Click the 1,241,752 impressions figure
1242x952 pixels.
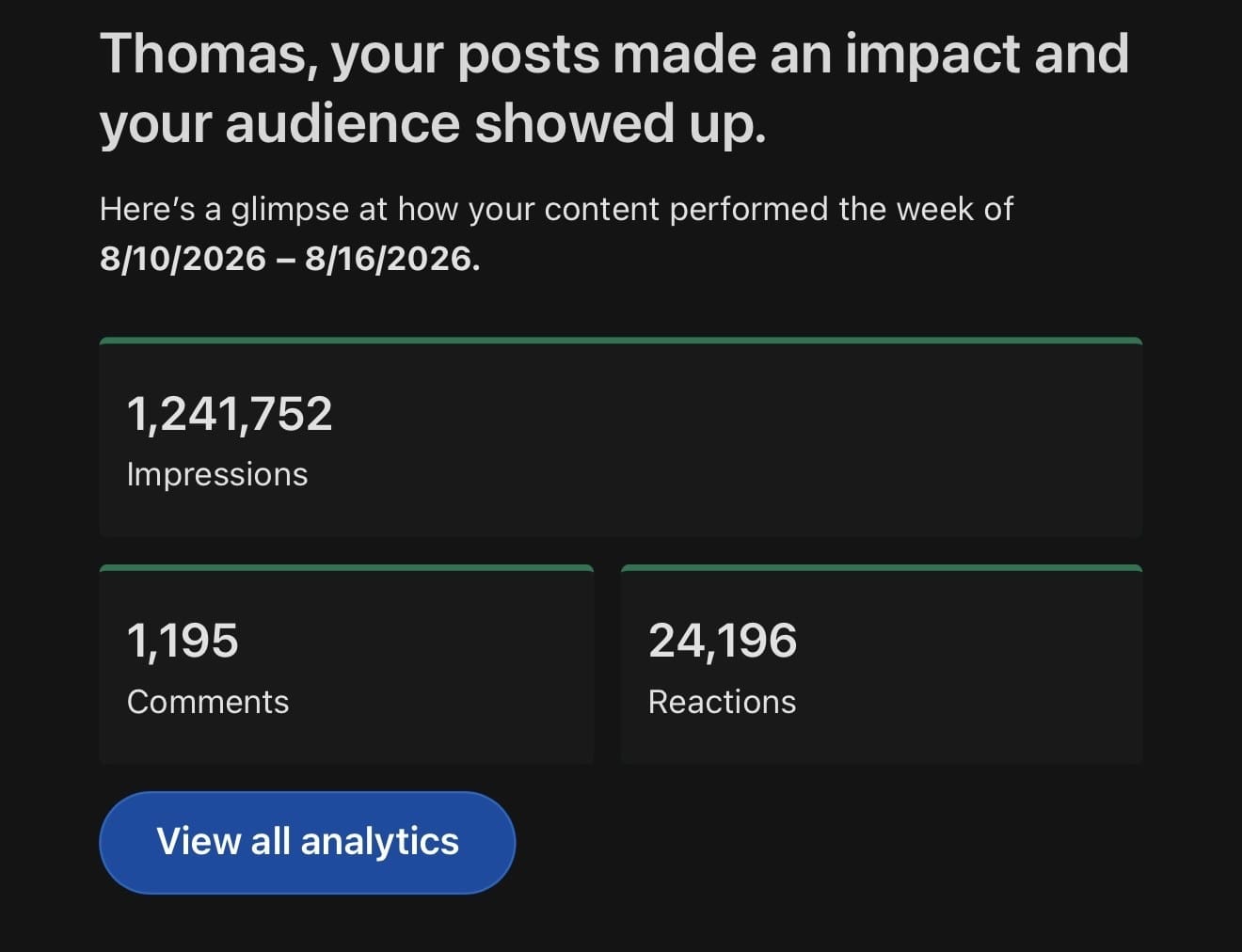pyautogui.click(x=230, y=414)
